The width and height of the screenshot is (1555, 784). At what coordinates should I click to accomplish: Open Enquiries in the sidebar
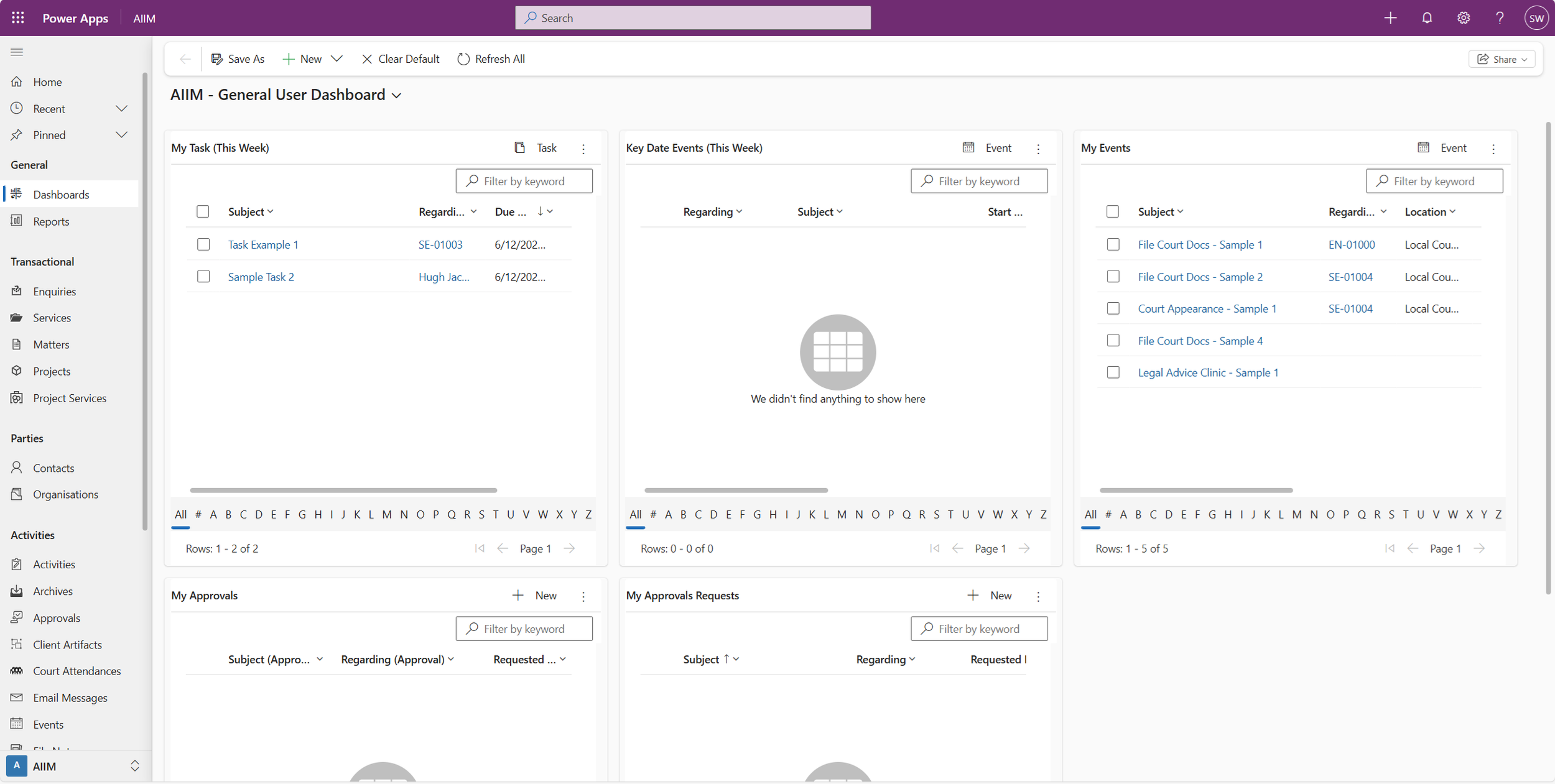pos(54,291)
